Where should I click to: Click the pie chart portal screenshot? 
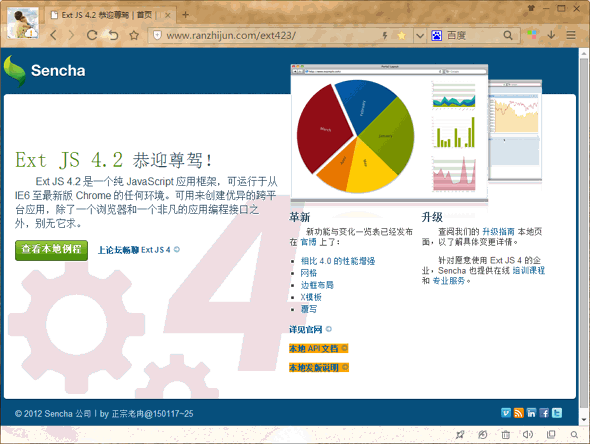click(389, 134)
